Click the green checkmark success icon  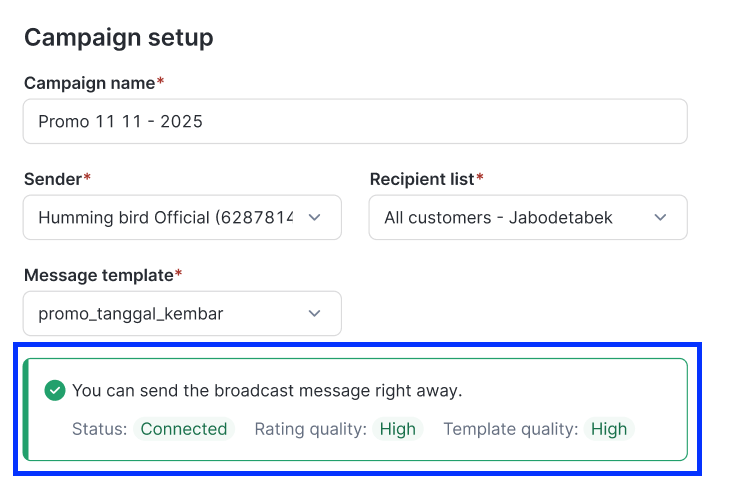[x=55, y=391]
